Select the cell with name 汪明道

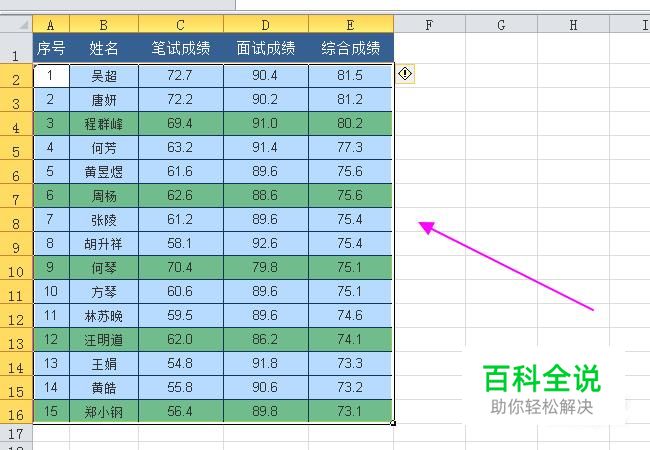pyautogui.click(x=104, y=340)
